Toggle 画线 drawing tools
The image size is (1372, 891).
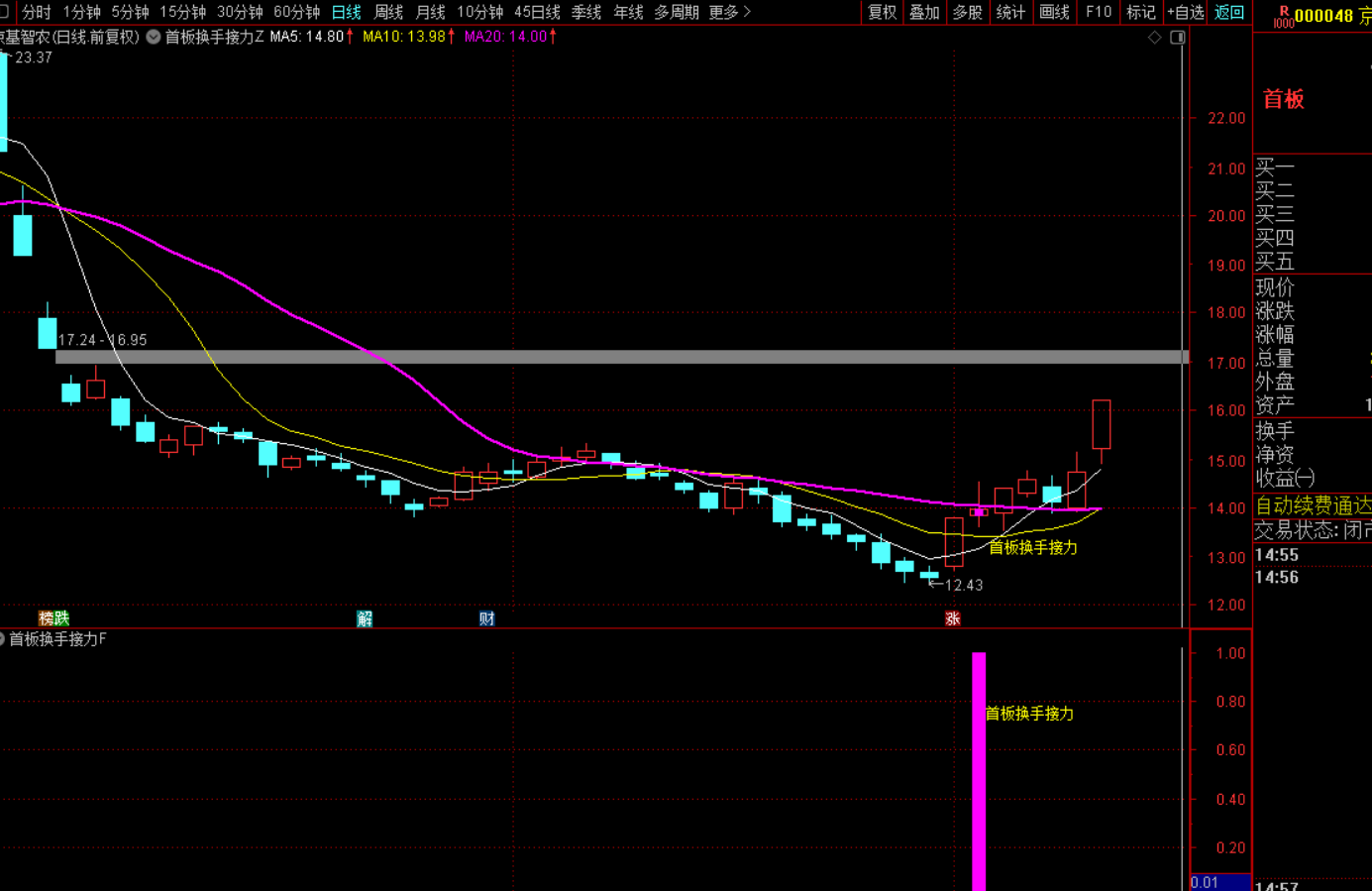click(1054, 12)
